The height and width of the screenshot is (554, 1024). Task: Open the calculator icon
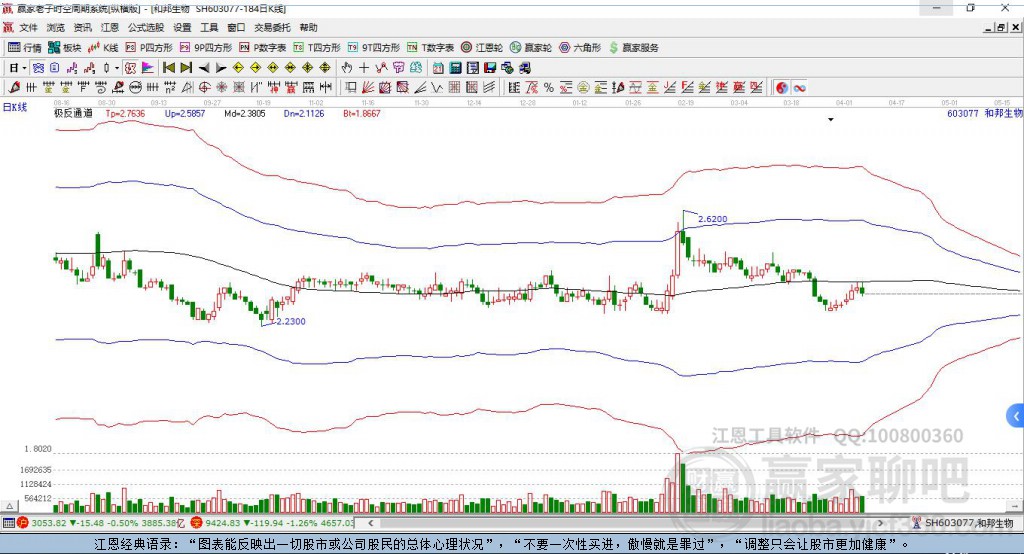455,68
